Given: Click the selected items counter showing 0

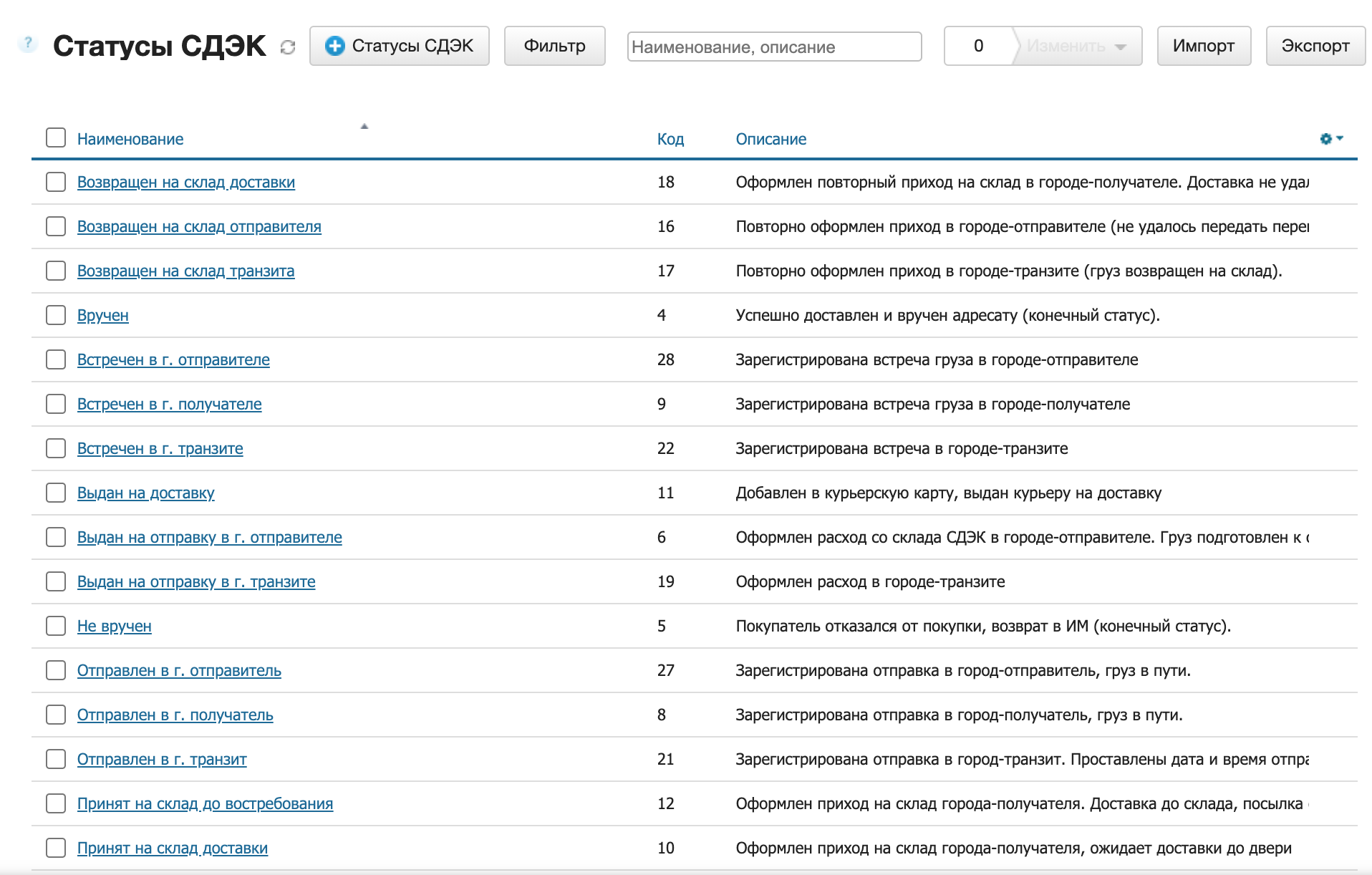Looking at the screenshot, I should click(x=978, y=46).
